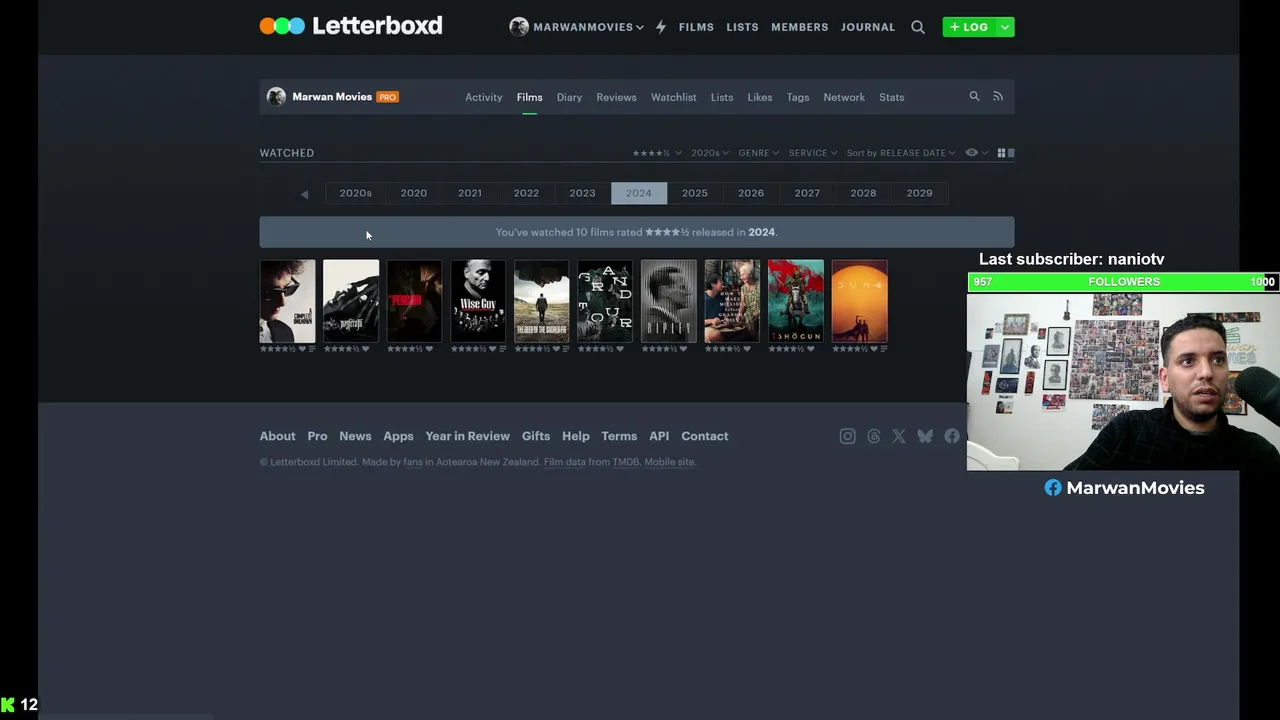Open the GENRE filter dropdown
The height and width of the screenshot is (720, 1280).
(758, 153)
